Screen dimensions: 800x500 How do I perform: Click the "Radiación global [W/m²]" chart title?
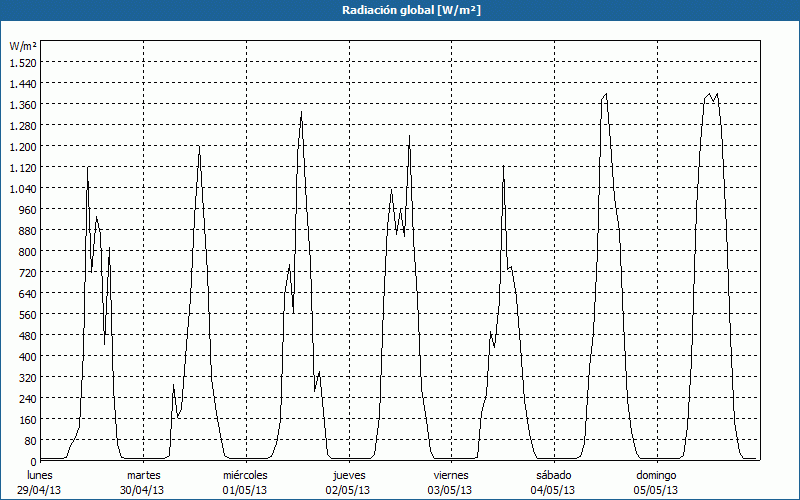tap(400, 9)
